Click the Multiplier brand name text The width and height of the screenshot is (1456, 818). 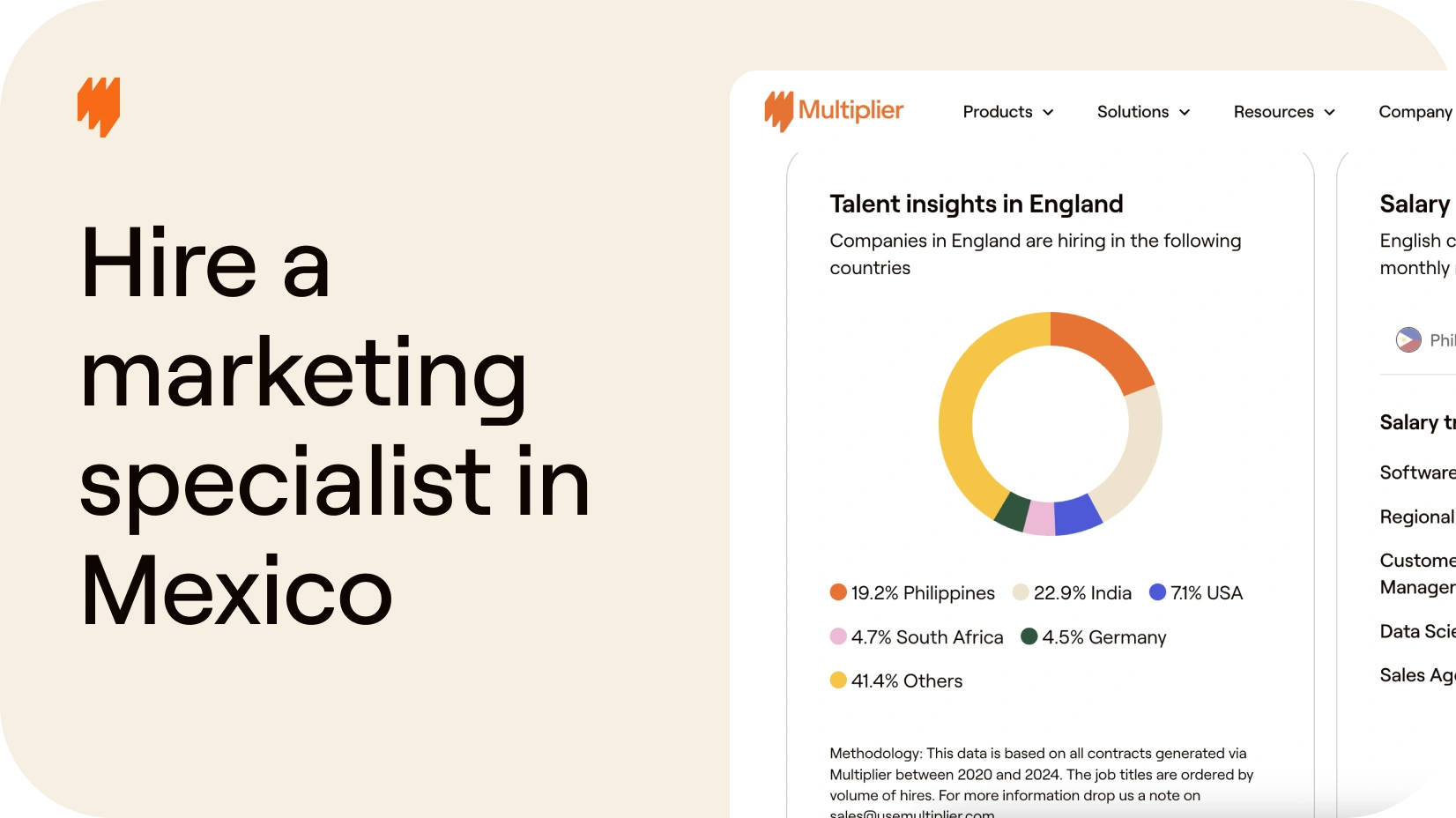point(851,111)
